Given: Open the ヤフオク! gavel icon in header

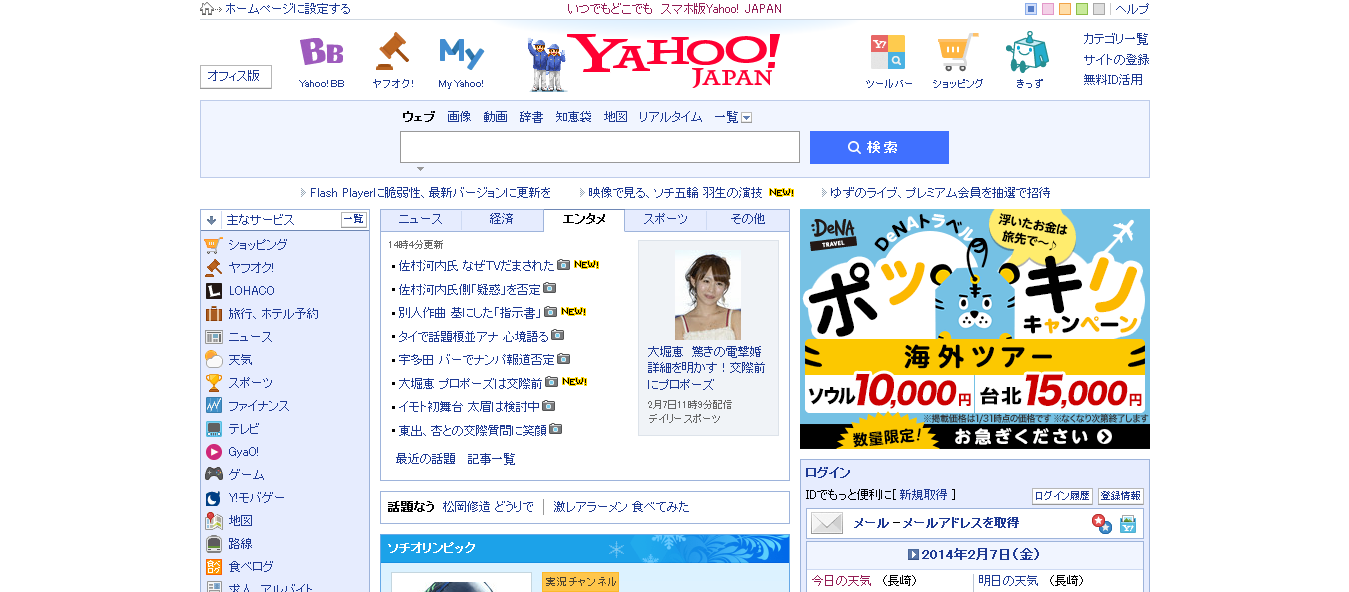Looking at the screenshot, I should coord(392,51).
